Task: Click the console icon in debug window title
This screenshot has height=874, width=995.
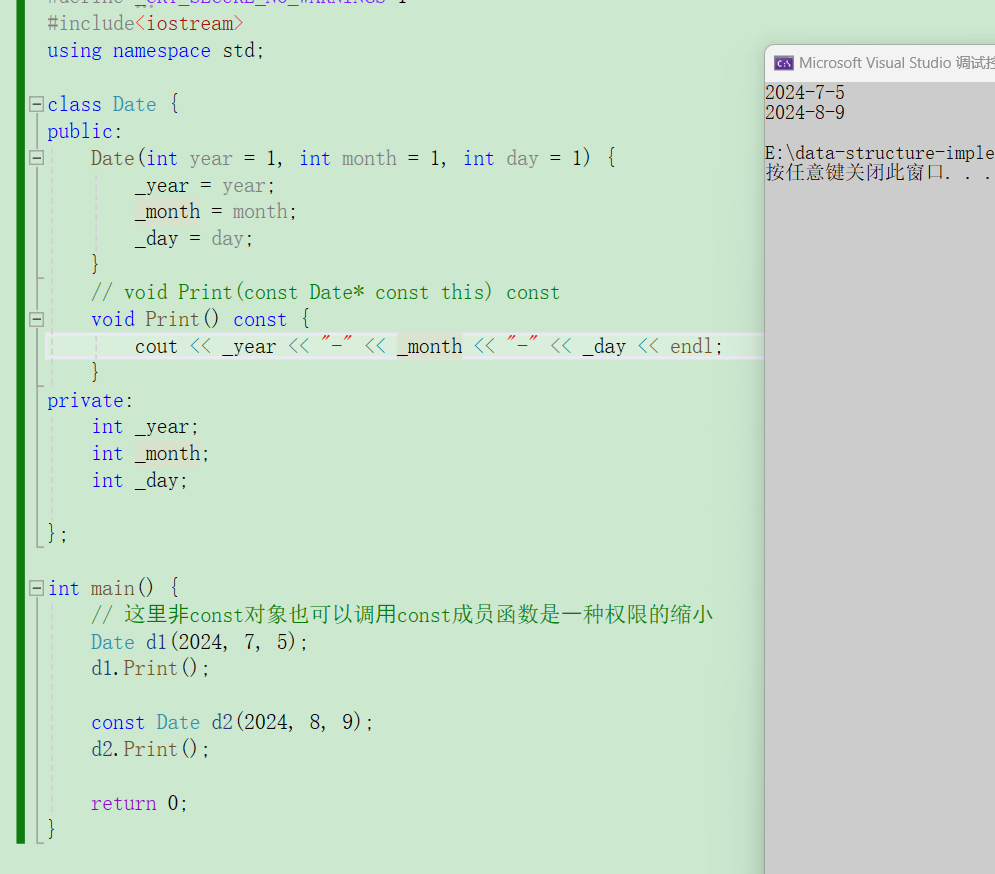Action: click(784, 63)
